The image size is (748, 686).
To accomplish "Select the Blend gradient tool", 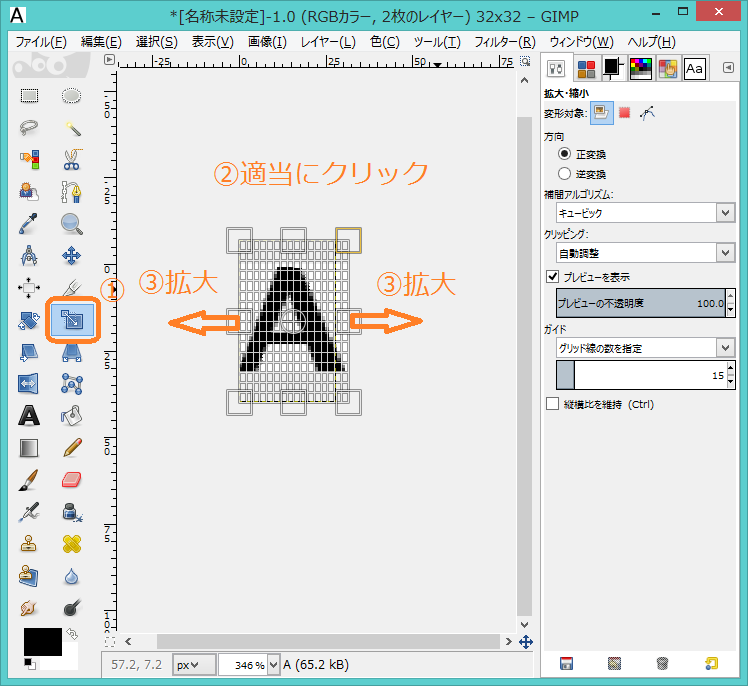I will pyautogui.click(x=29, y=448).
